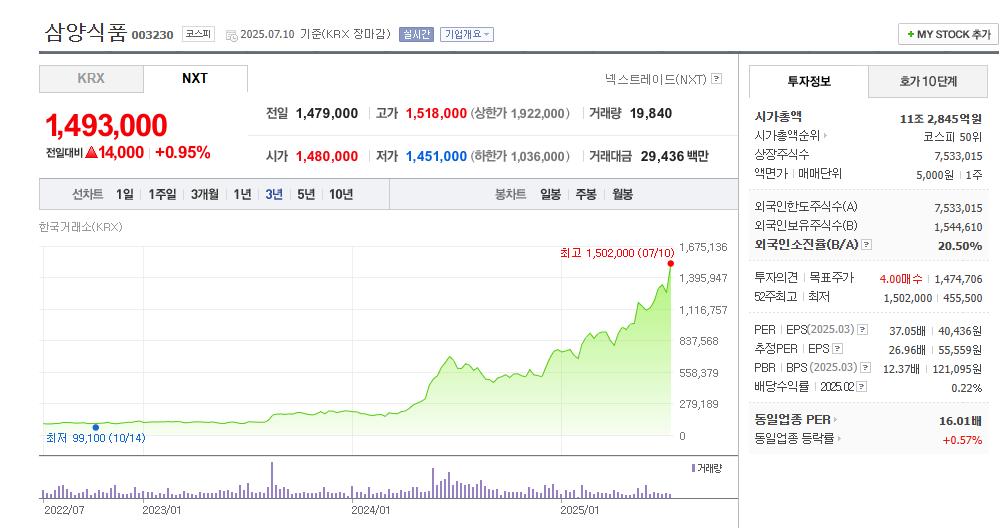
Task: Click the 52주최고 label
Action: coord(776,297)
